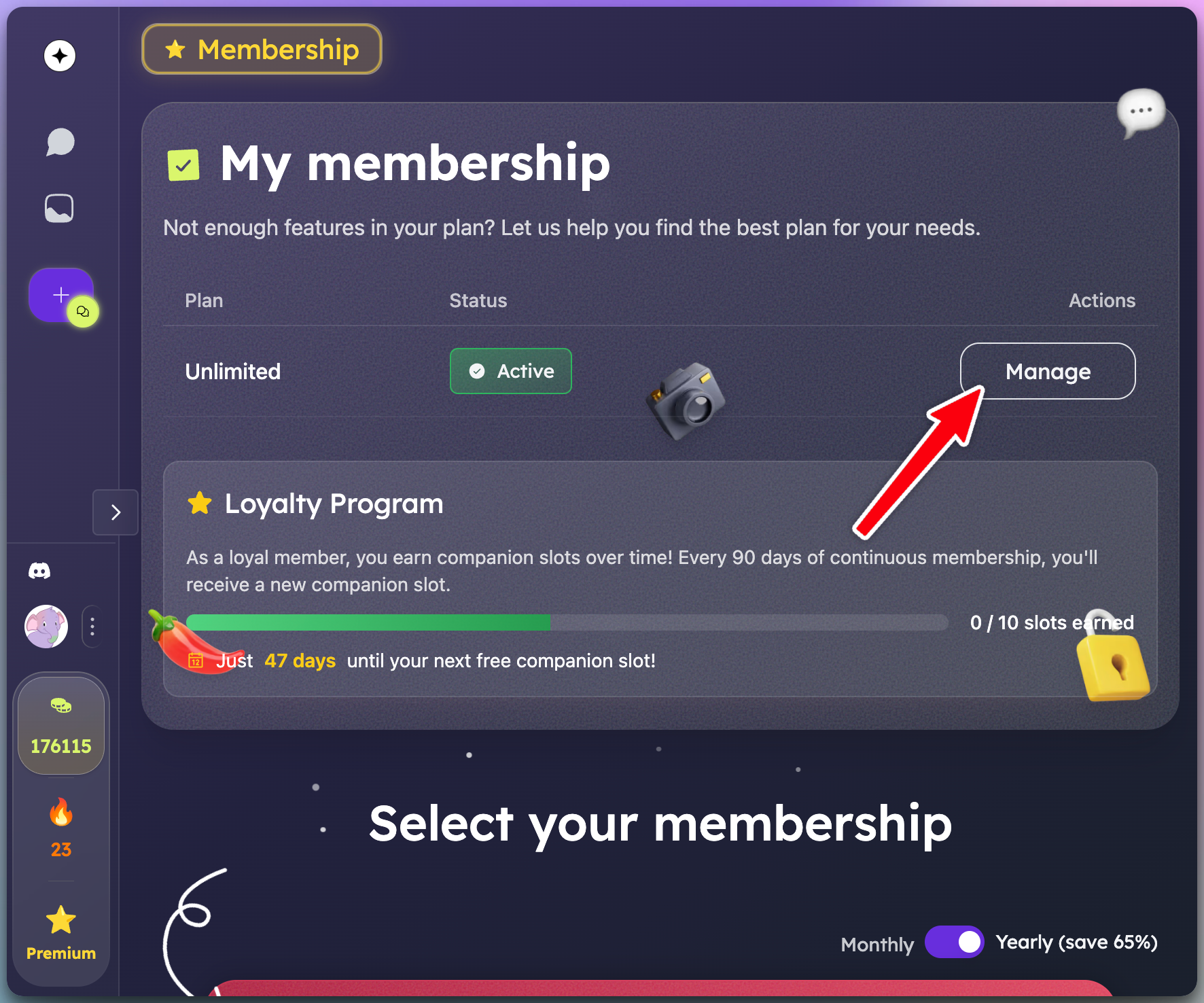The height and width of the screenshot is (1003, 1204).
Task: Switch billing from Yearly to Monthly
Action: coord(953,943)
